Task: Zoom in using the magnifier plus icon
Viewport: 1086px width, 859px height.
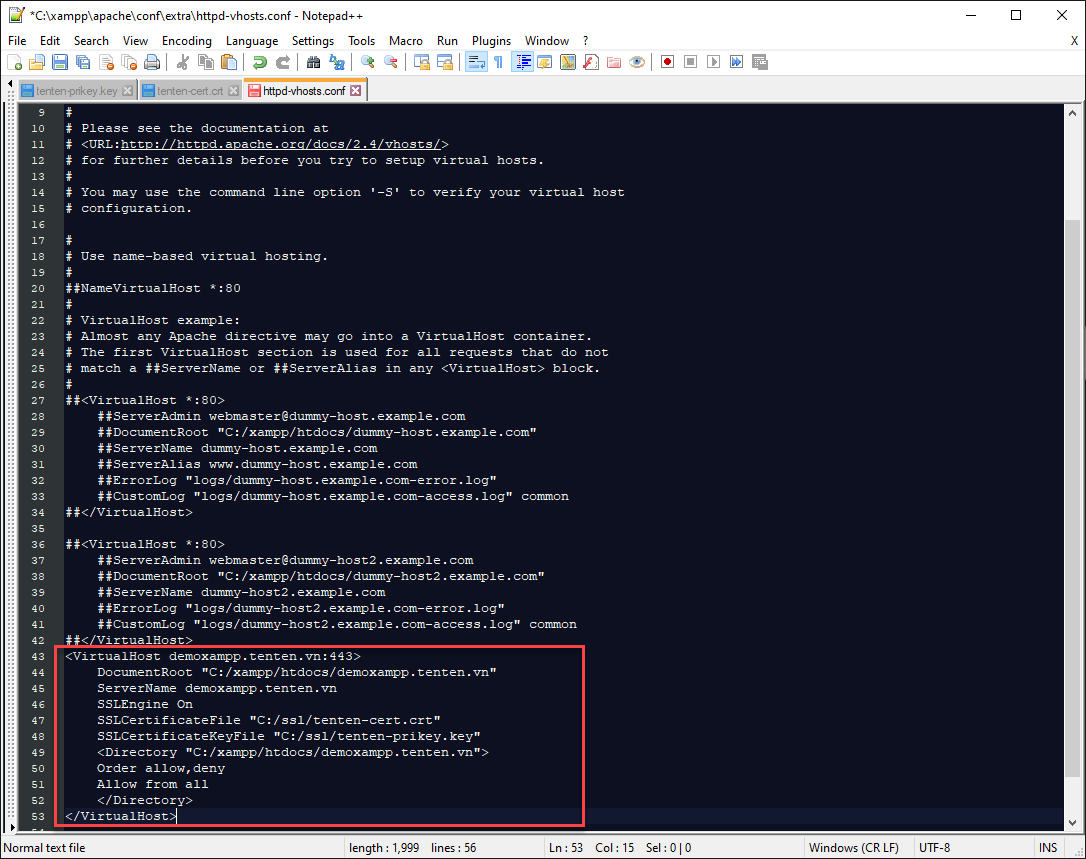Action: (368, 62)
